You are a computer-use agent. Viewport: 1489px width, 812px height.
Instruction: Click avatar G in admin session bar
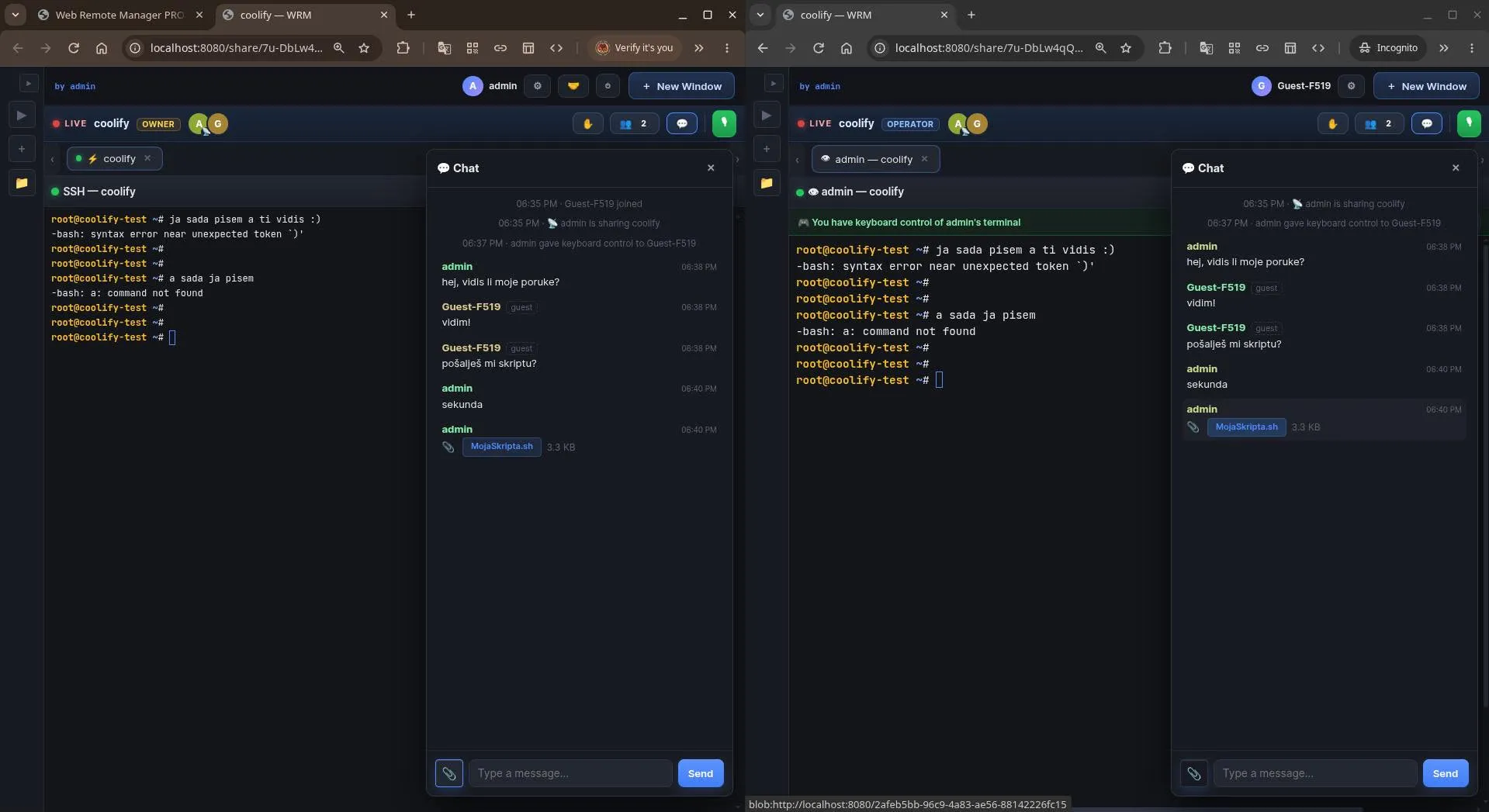coord(218,123)
